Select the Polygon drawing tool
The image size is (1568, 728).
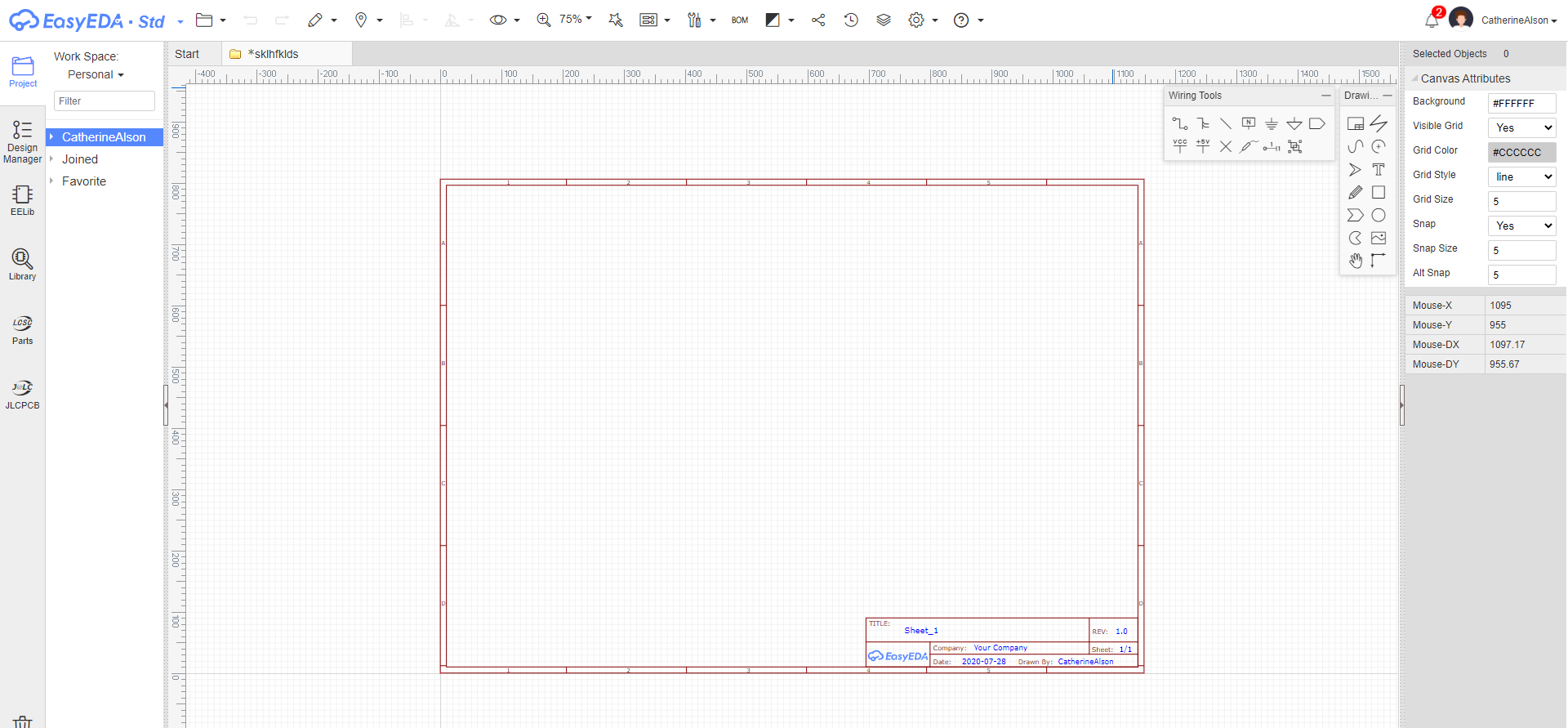(1356, 215)
